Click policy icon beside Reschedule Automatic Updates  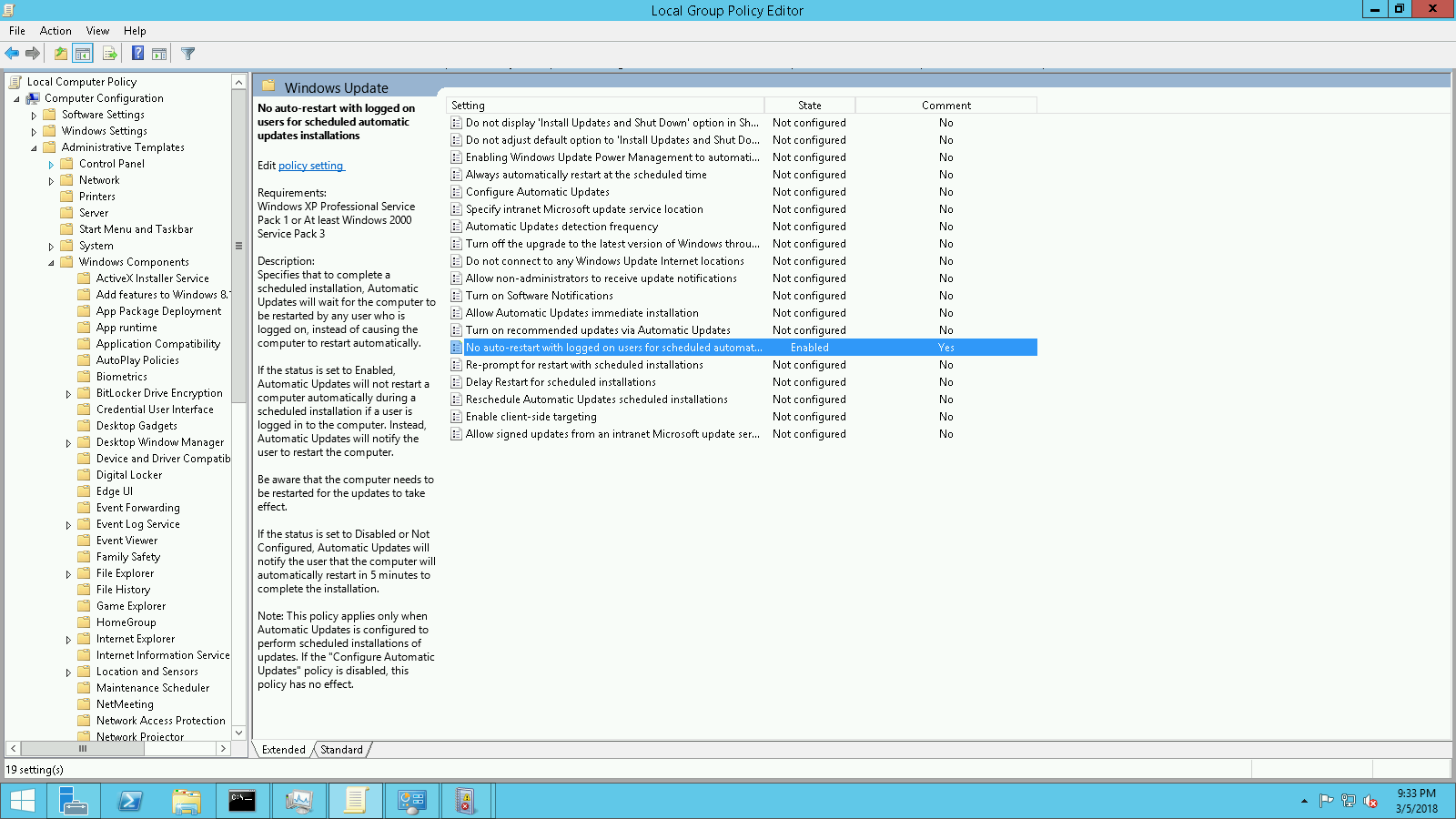457,399
